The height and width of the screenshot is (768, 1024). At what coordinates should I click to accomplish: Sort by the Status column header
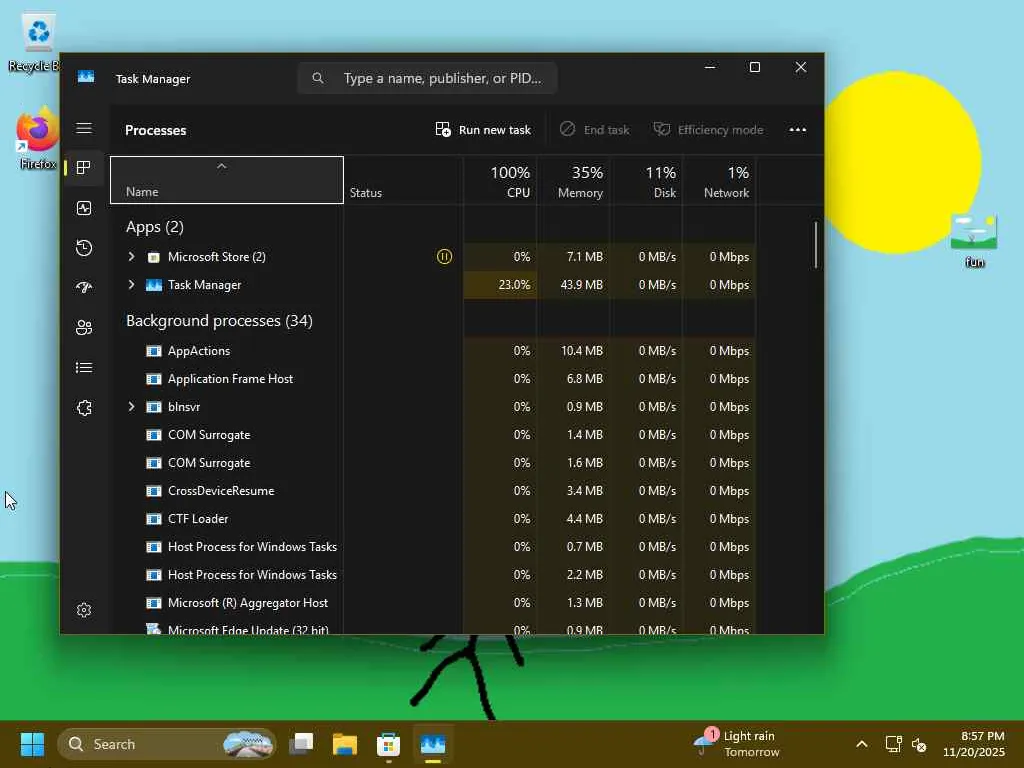pyautogui.click(x=404, y=181)
